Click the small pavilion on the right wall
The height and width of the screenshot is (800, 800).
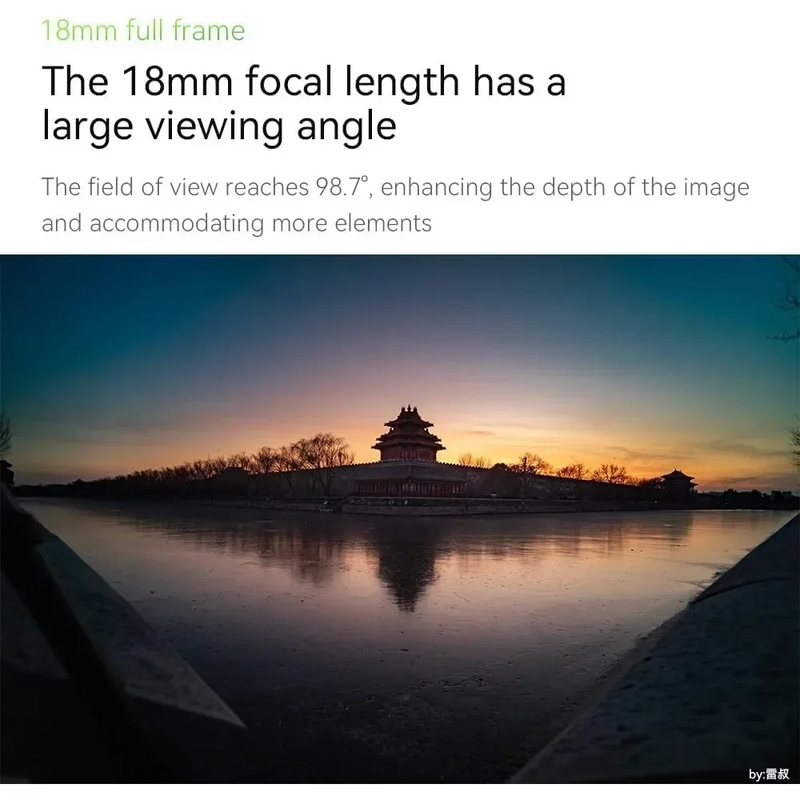[678, 481]
